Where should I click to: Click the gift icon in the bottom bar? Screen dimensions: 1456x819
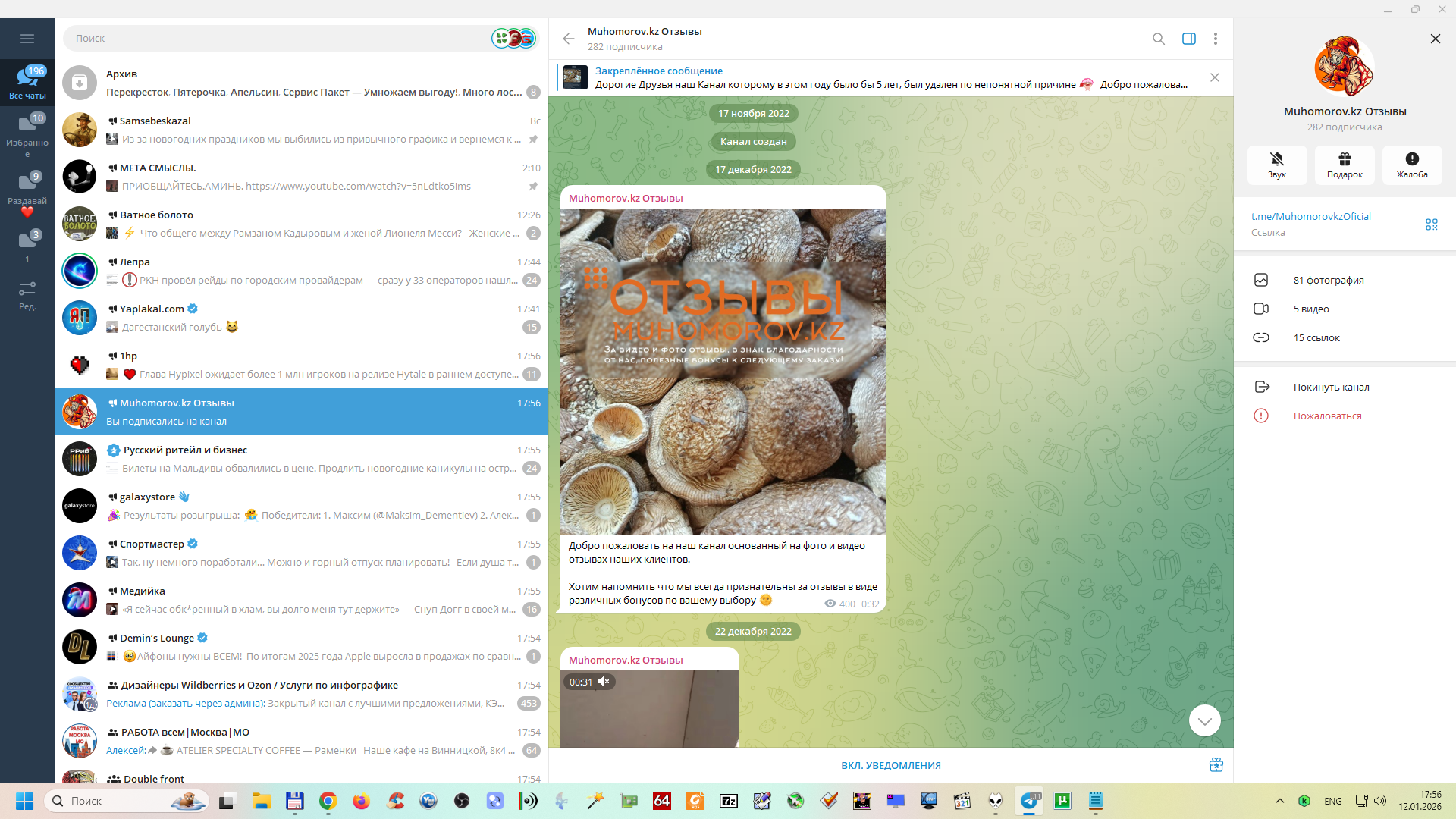pyautogui.click(x=1216, y=765)
